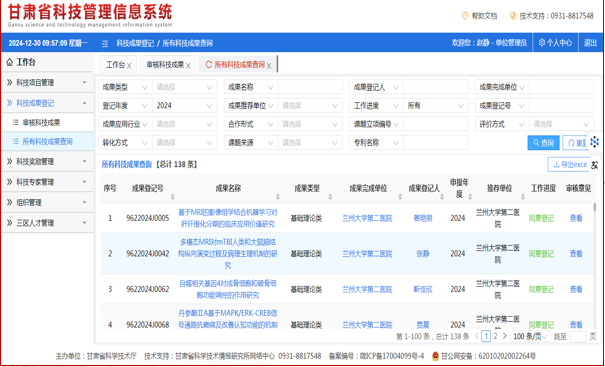The image size is (605, 367).
Task: Go to the next results page arrow
Action: (504, 336)
